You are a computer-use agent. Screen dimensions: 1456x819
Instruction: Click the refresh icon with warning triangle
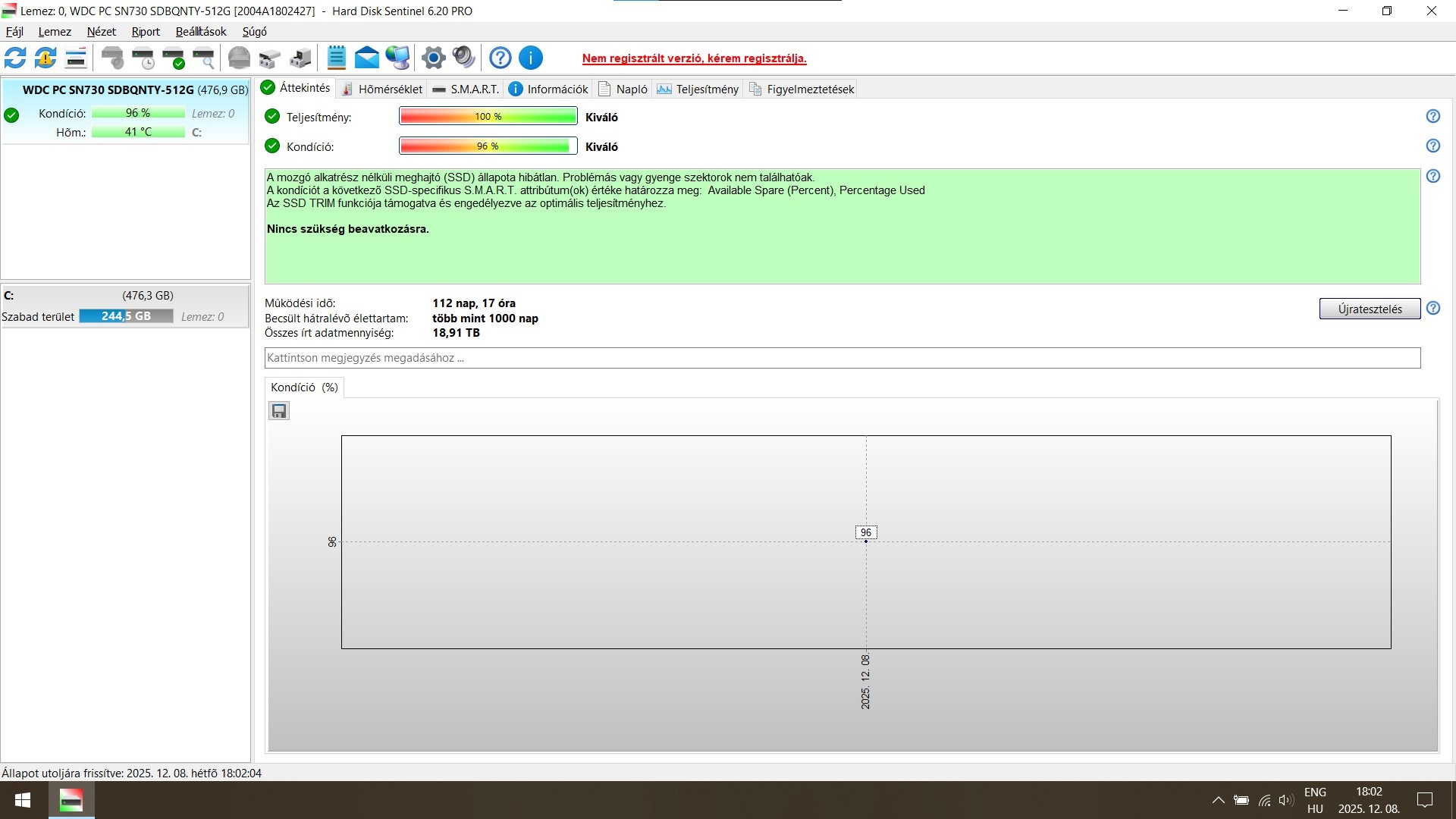[x=45, y=58]
